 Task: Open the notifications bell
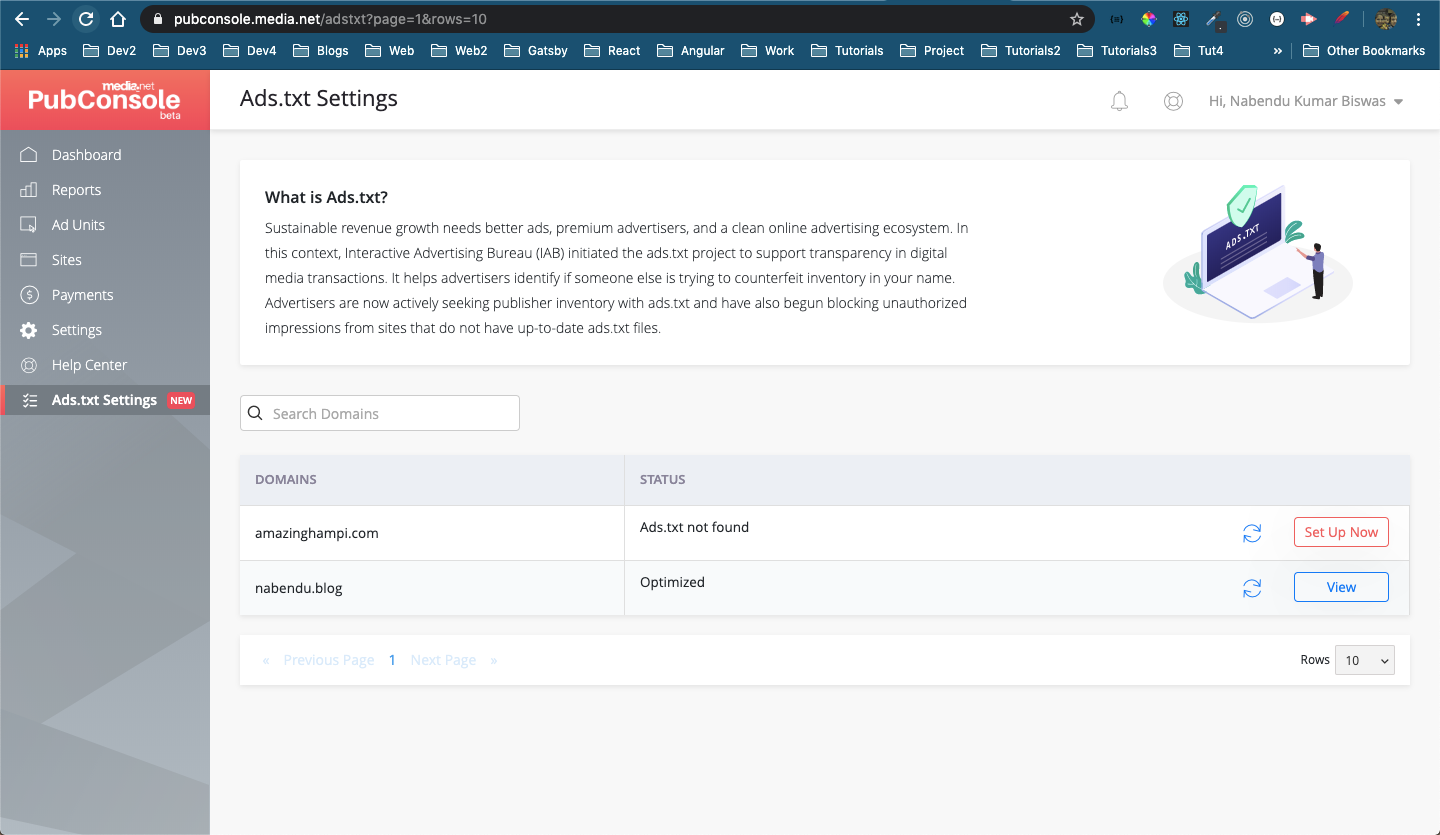1119,101
